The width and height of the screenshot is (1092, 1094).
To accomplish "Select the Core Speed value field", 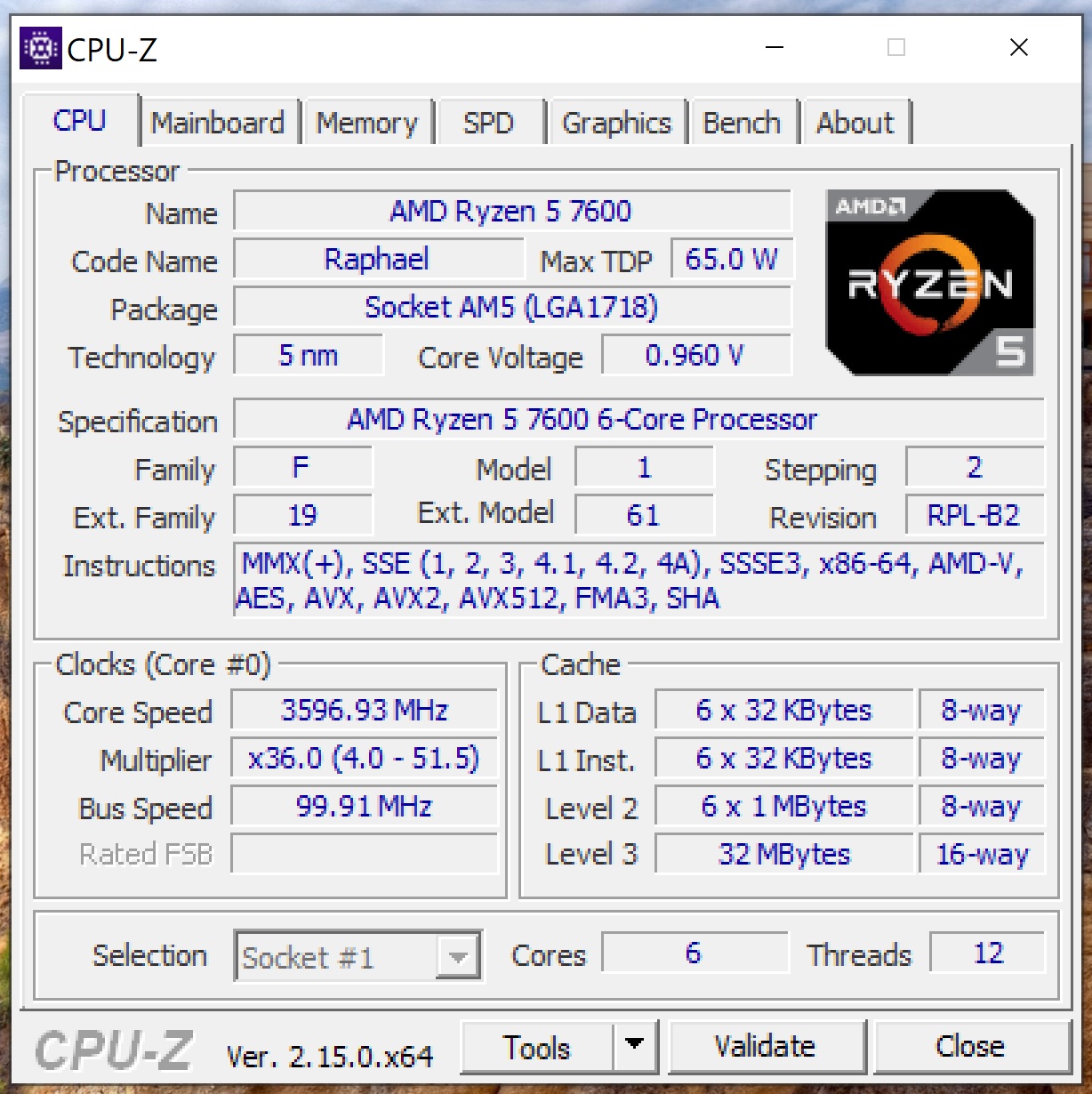I will [364, 711].
